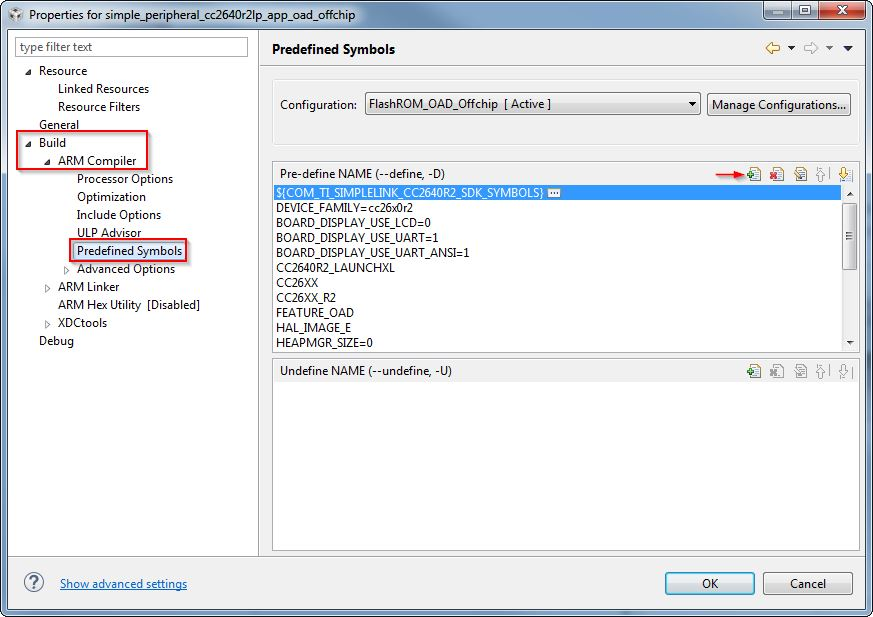This screenshot has width=873, height=617.
Task: Click the Manage Configurations button
Action: 778,105
